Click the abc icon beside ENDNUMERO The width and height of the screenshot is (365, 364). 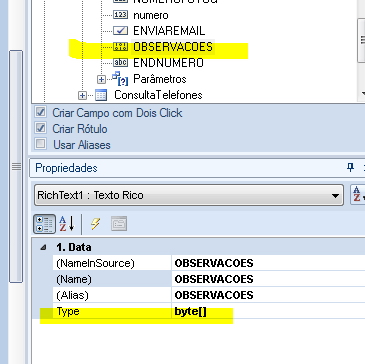[x=120, y=62]
